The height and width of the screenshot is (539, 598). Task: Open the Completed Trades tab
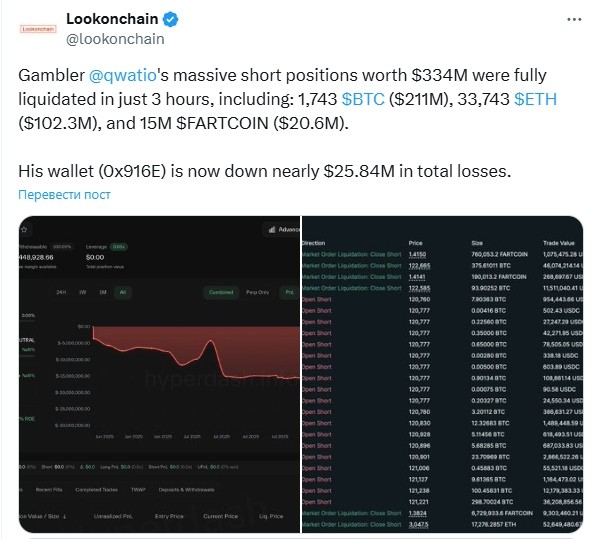point(96,489)
